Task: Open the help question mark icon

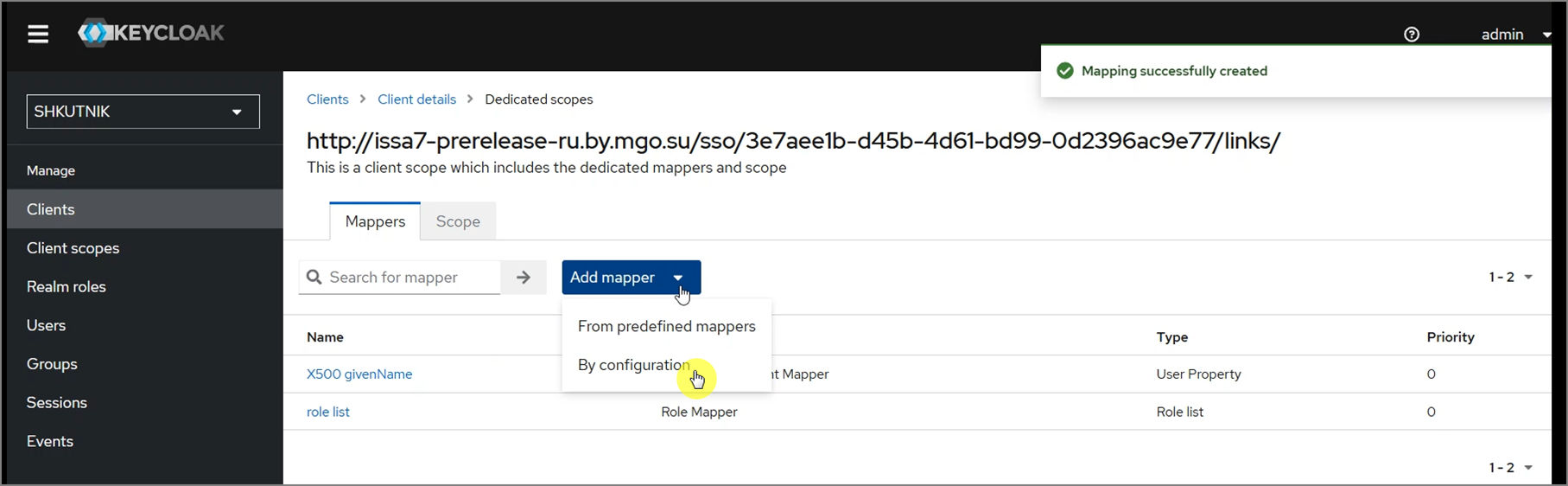Action: click(x=1412, y=35)
